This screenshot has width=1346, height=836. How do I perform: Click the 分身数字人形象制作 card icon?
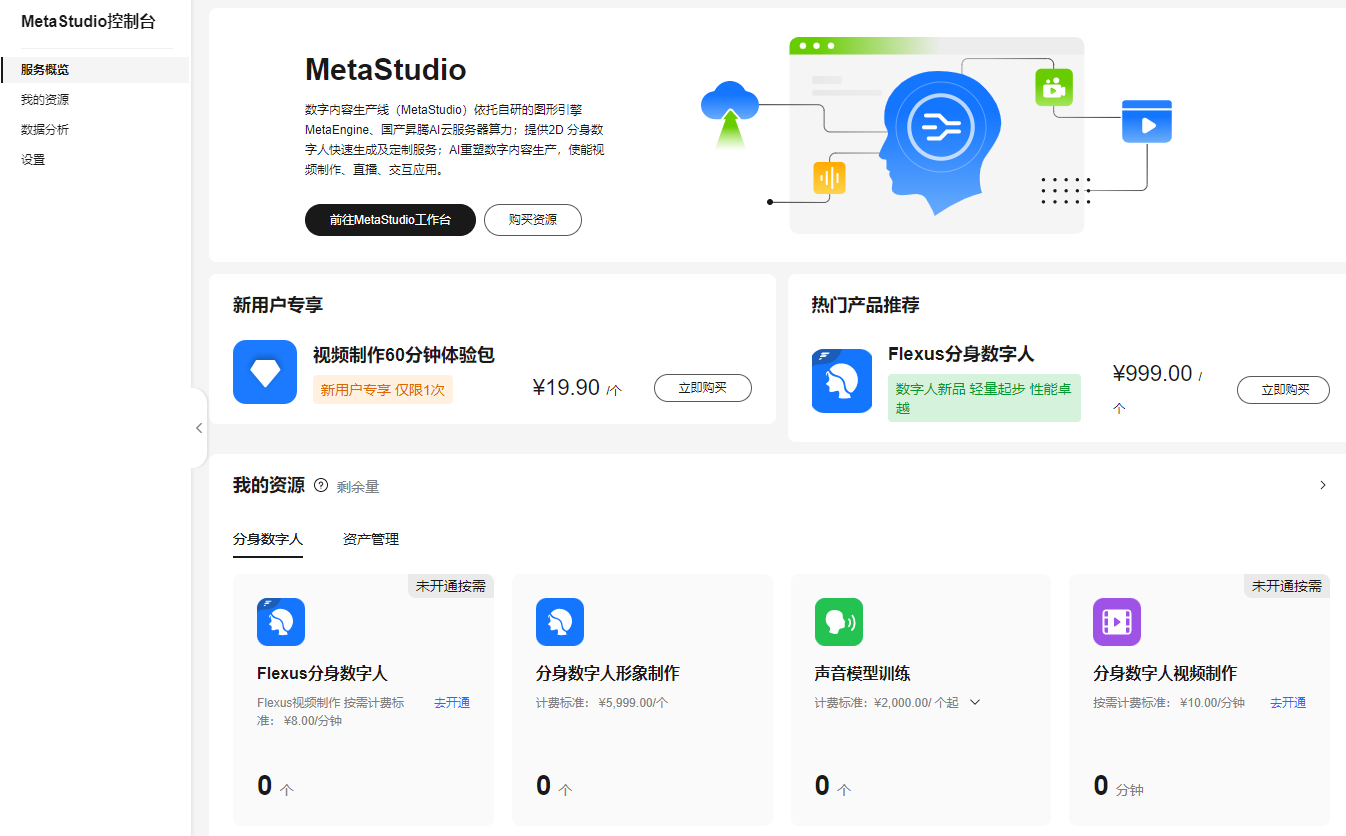pyautogui.click(x=560, y=622)
